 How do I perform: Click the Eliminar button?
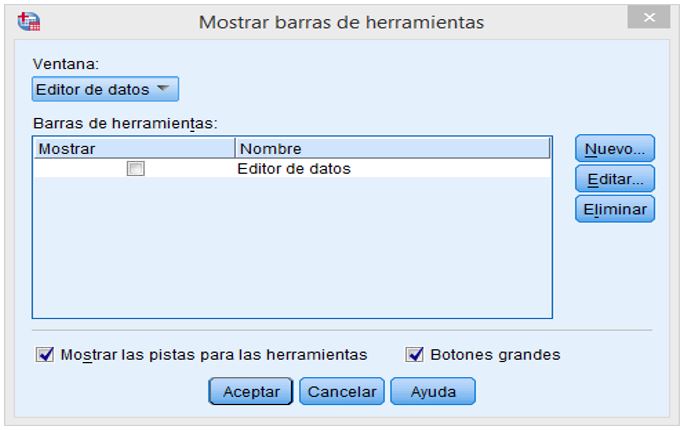click(615, 209)
